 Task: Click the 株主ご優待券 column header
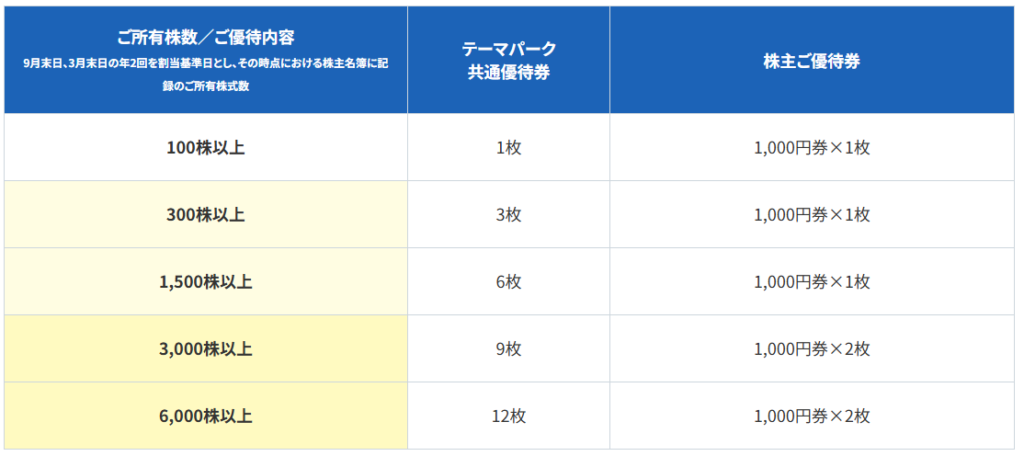click(x=812, y=59)
